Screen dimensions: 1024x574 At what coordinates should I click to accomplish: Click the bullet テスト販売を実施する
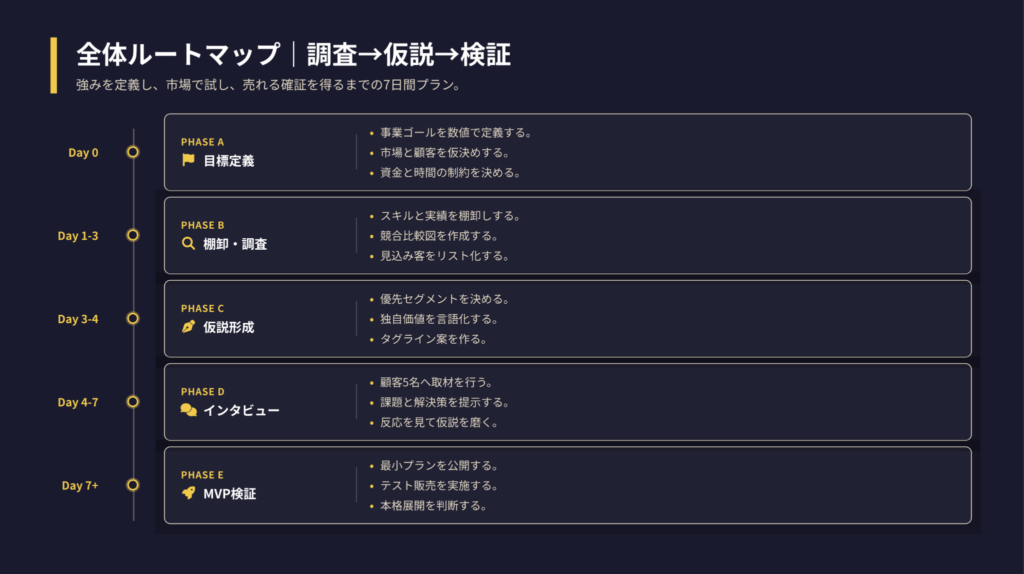click(439, 486)
